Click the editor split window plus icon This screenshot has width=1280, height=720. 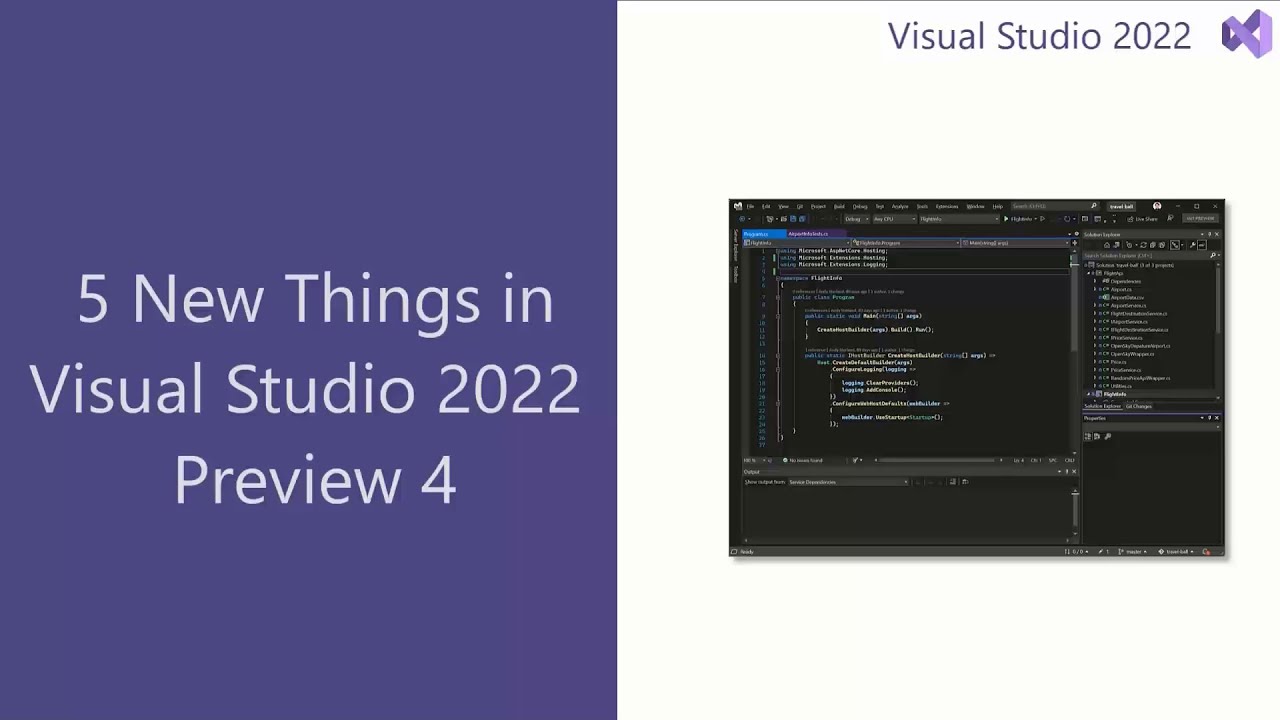click(x=1075, y=243)
